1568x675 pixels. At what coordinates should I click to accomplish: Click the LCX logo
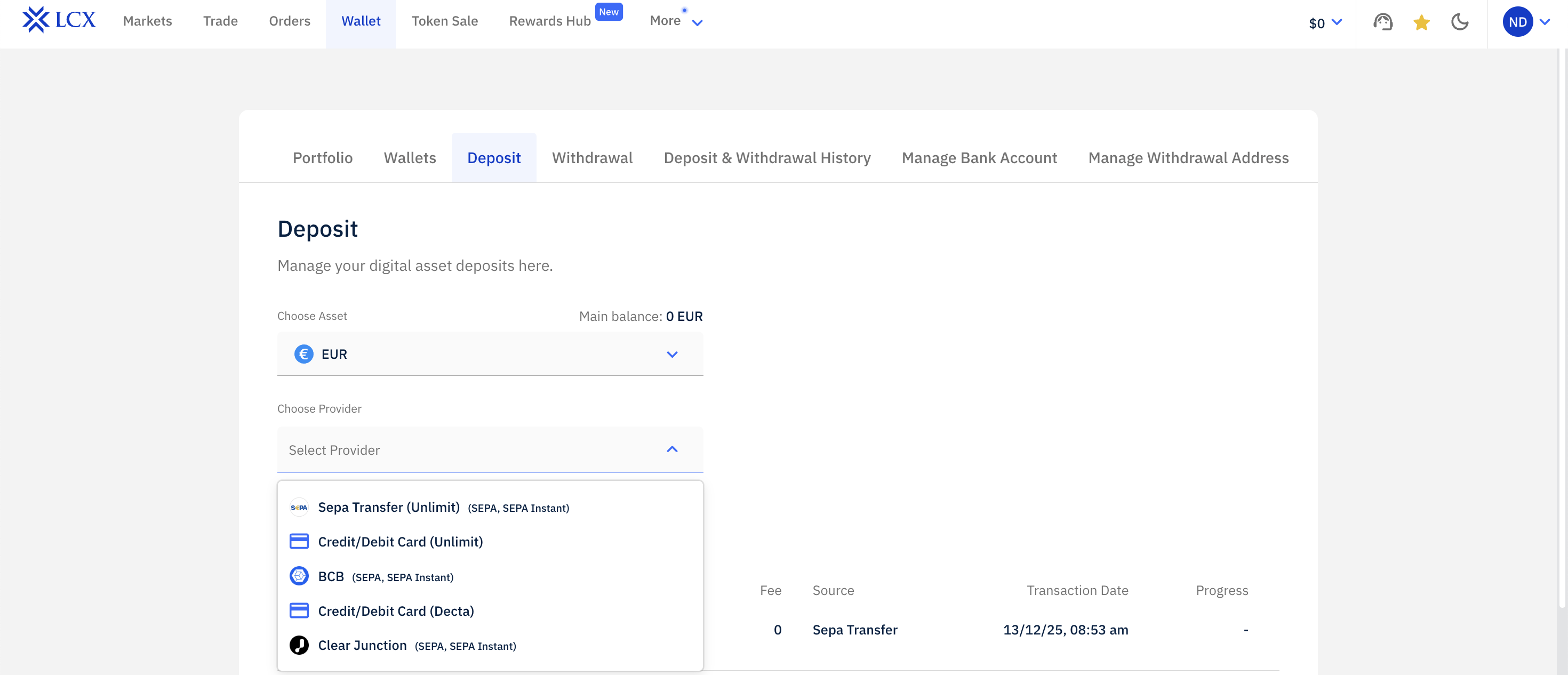click(x=59, y=21)
